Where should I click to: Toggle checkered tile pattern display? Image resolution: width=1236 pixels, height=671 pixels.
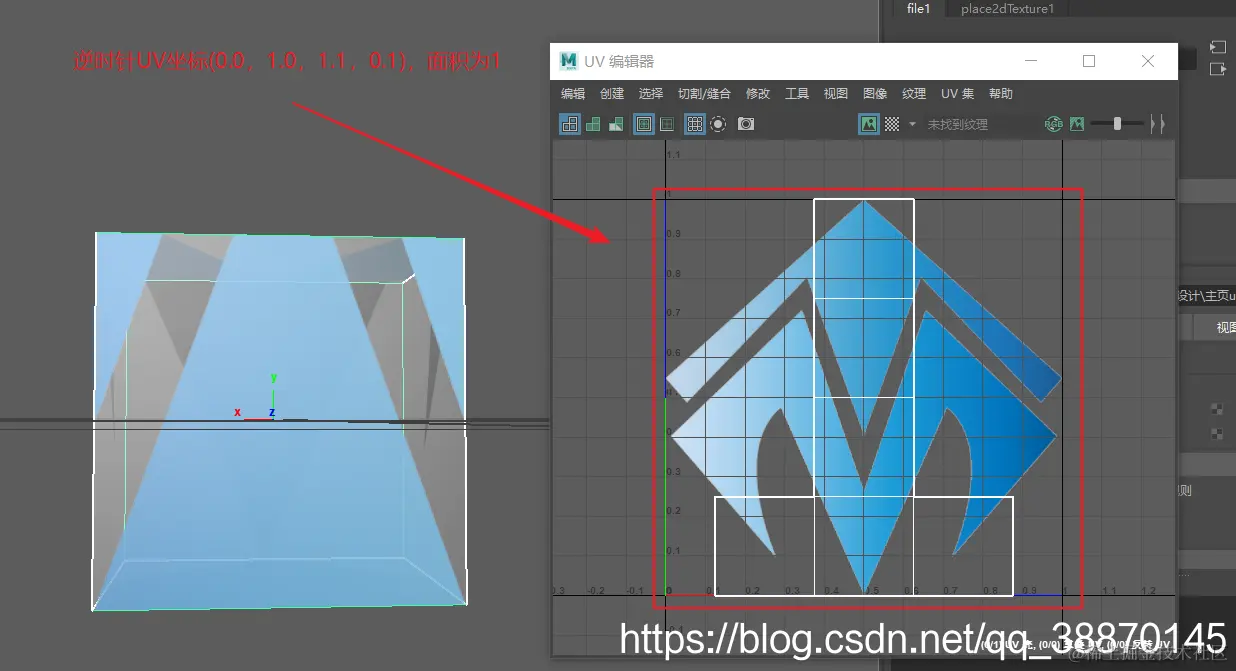892,124
